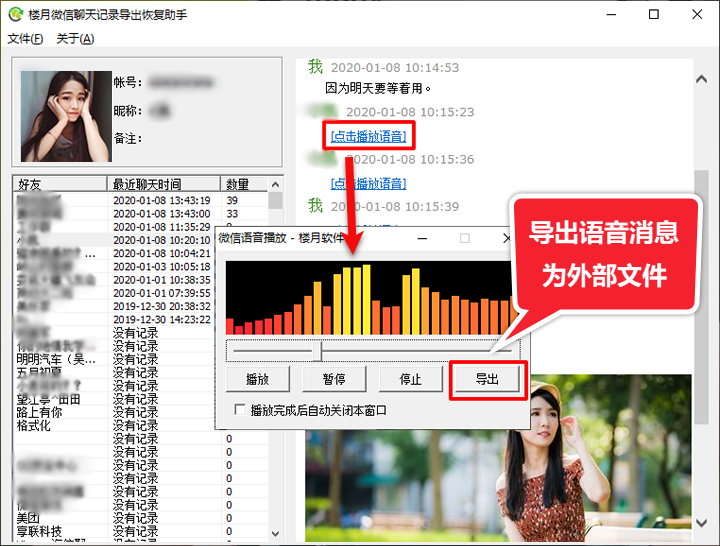Play voice message sent at 10:15:23
Image resolution: width=720 pixels, height=546 pixels.
point(368,136)
